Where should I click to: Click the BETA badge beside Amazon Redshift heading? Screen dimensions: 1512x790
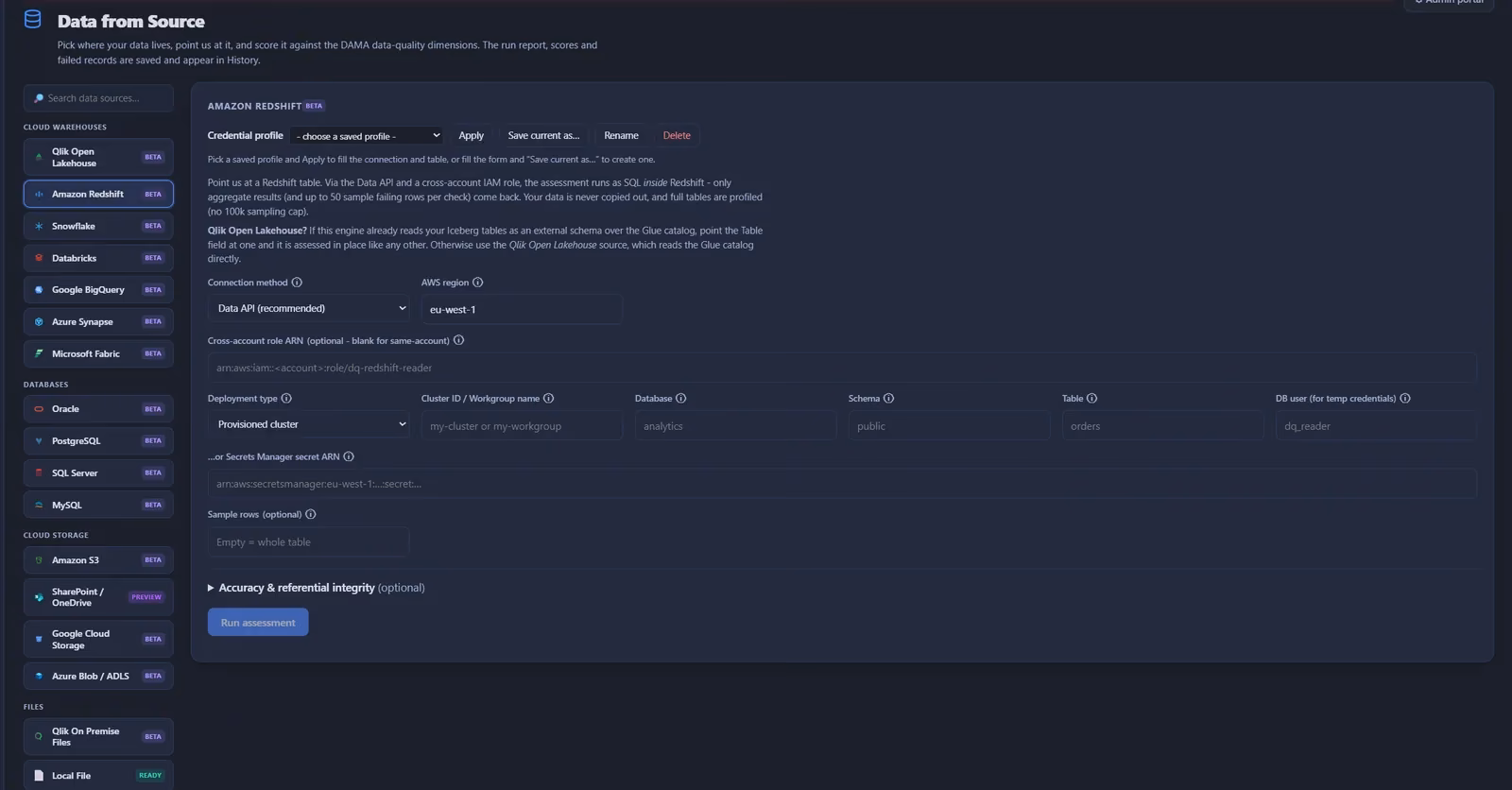click(314, 106)
